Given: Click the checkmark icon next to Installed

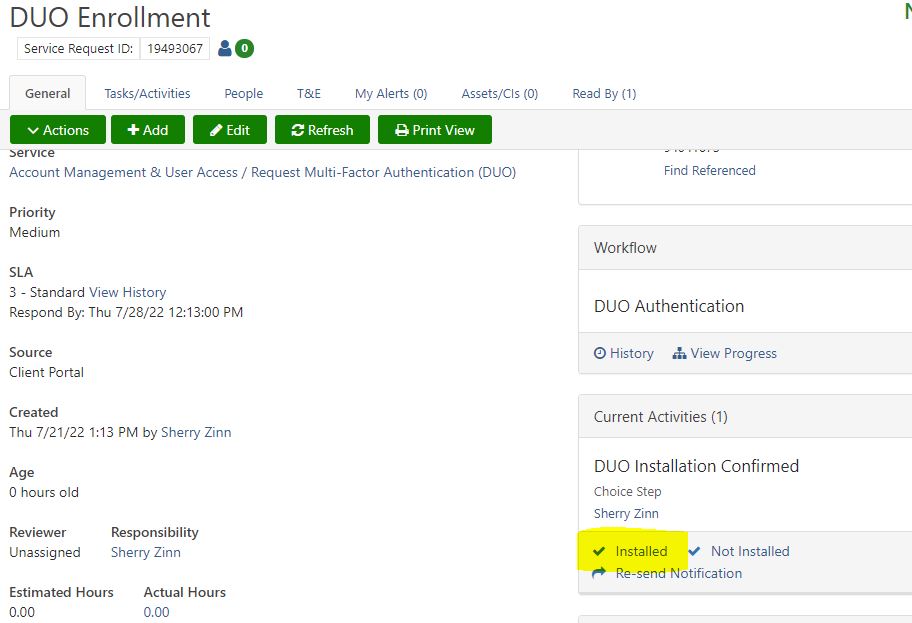Looking at the screenshot, I should [x=599, y=551].
